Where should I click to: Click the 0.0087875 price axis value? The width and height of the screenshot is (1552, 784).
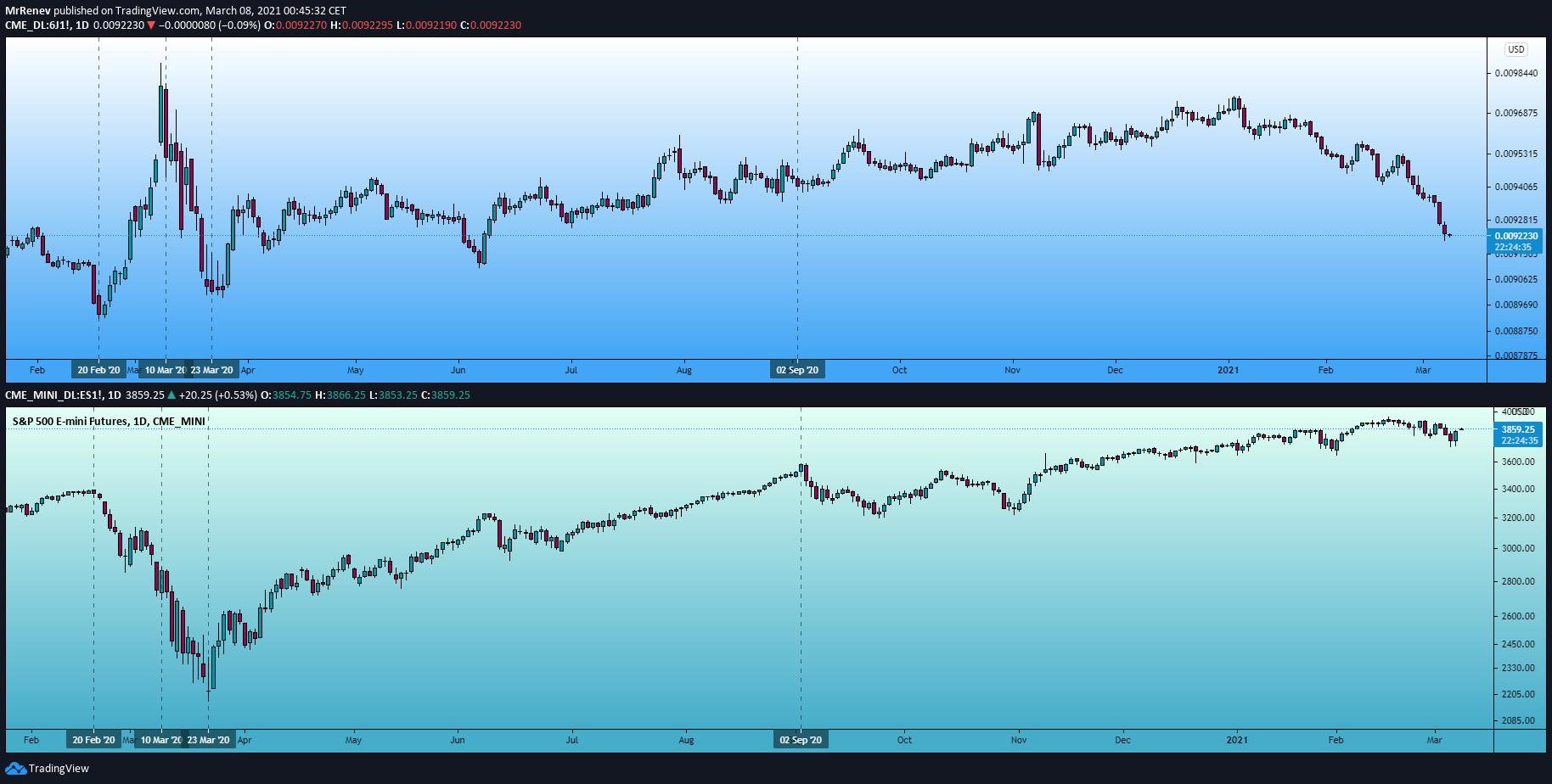1516,356
